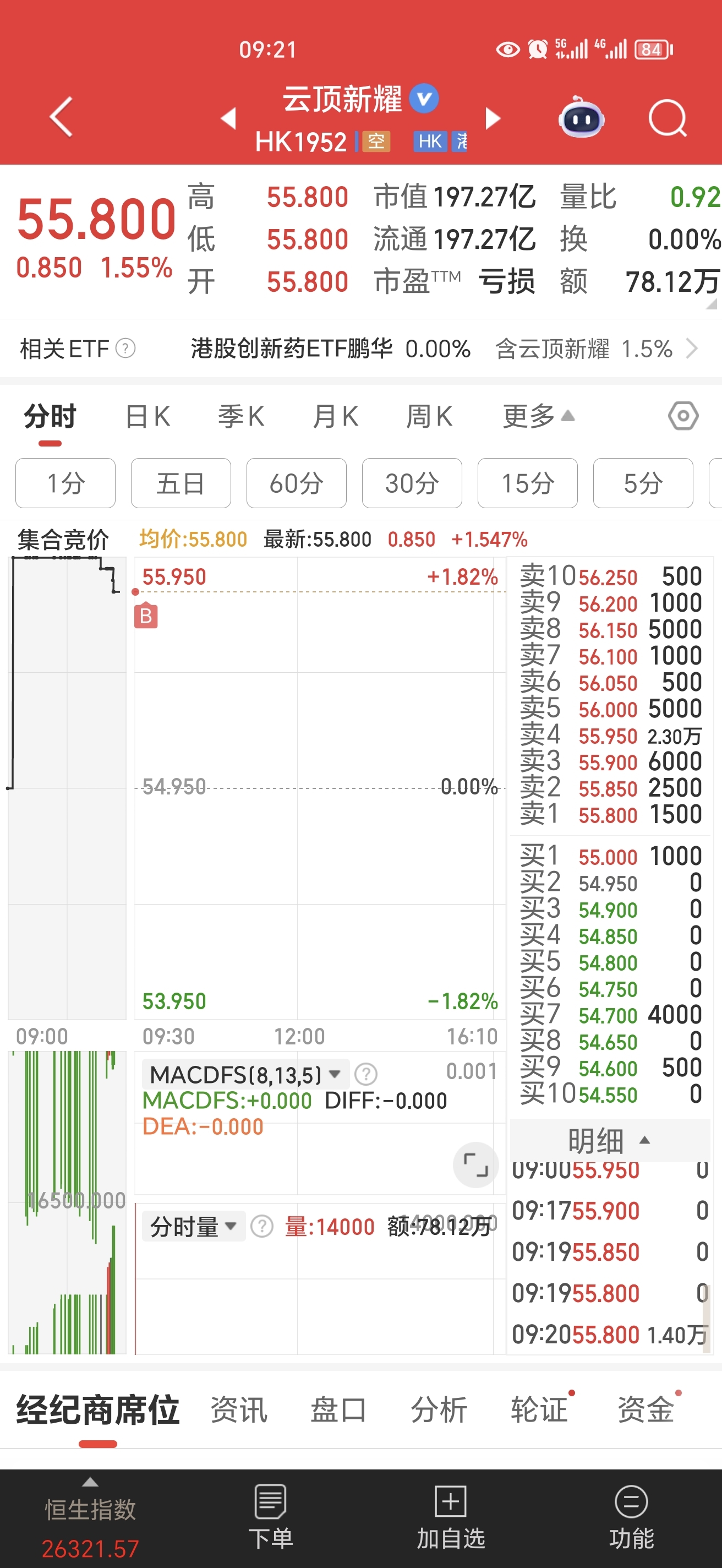Select the 30分 period button
The image size is (722, 1568).
(x=412, y=483)
